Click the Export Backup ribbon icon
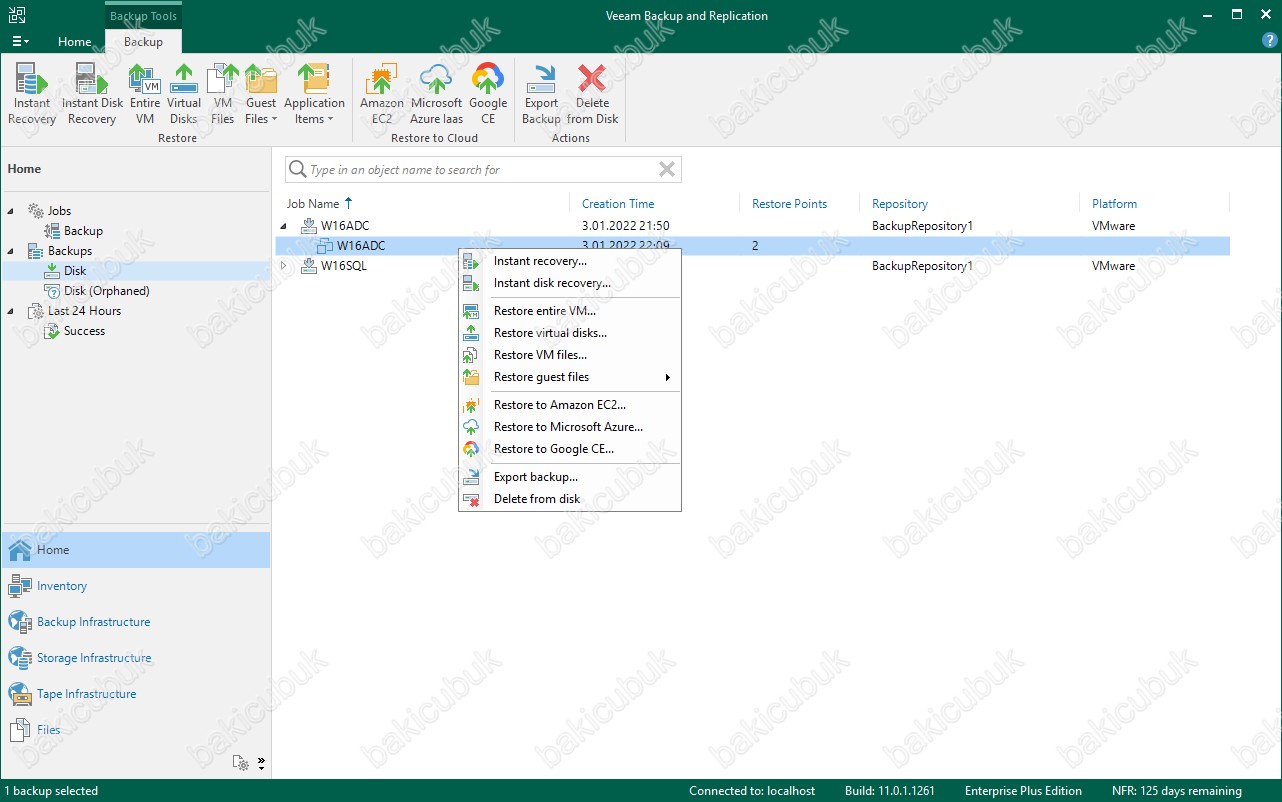This screenshot has height=802, width=1282. (x=541, y=94)
